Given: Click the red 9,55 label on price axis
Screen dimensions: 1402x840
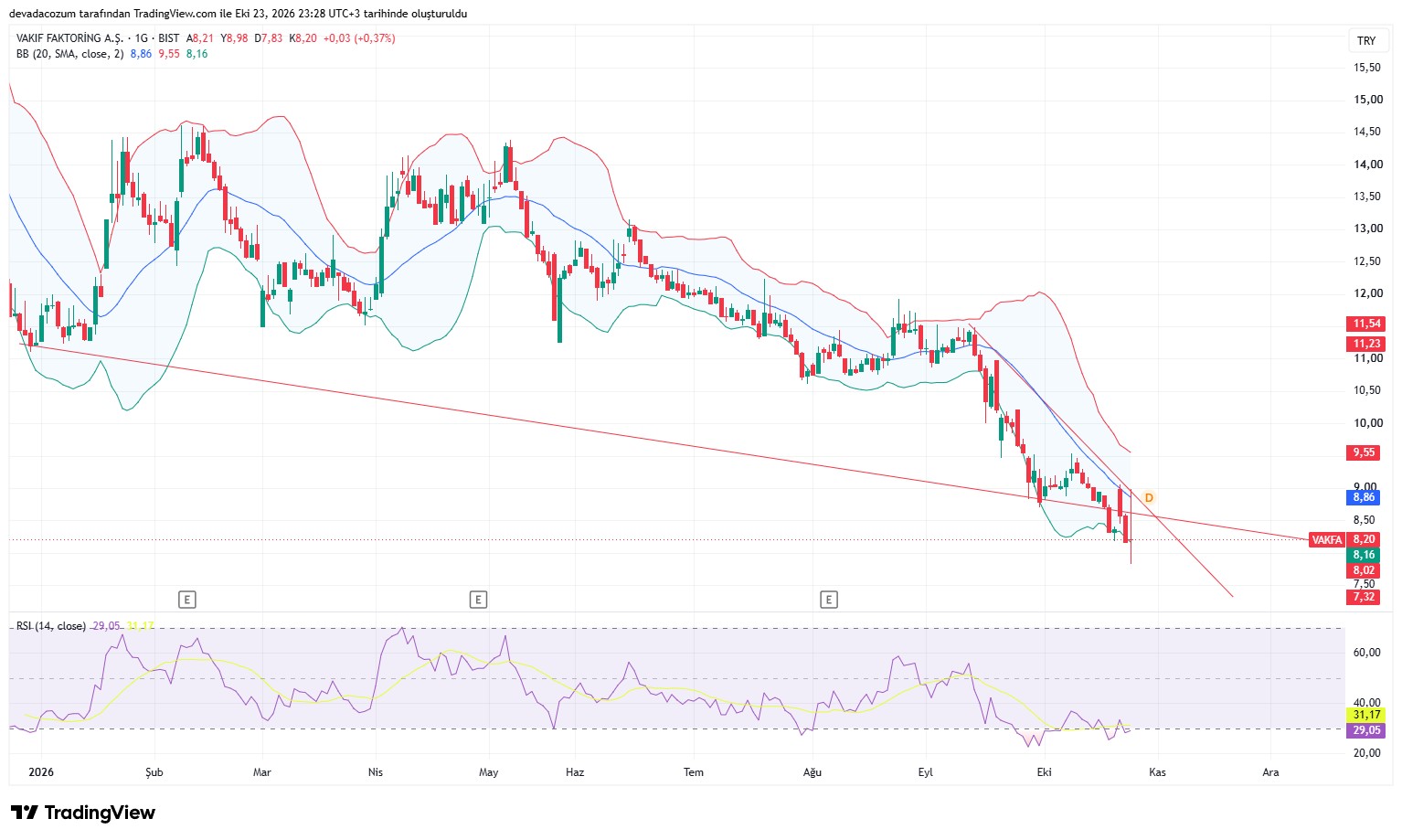Looking at the screenshot, I should click(x=1365, y=452).
